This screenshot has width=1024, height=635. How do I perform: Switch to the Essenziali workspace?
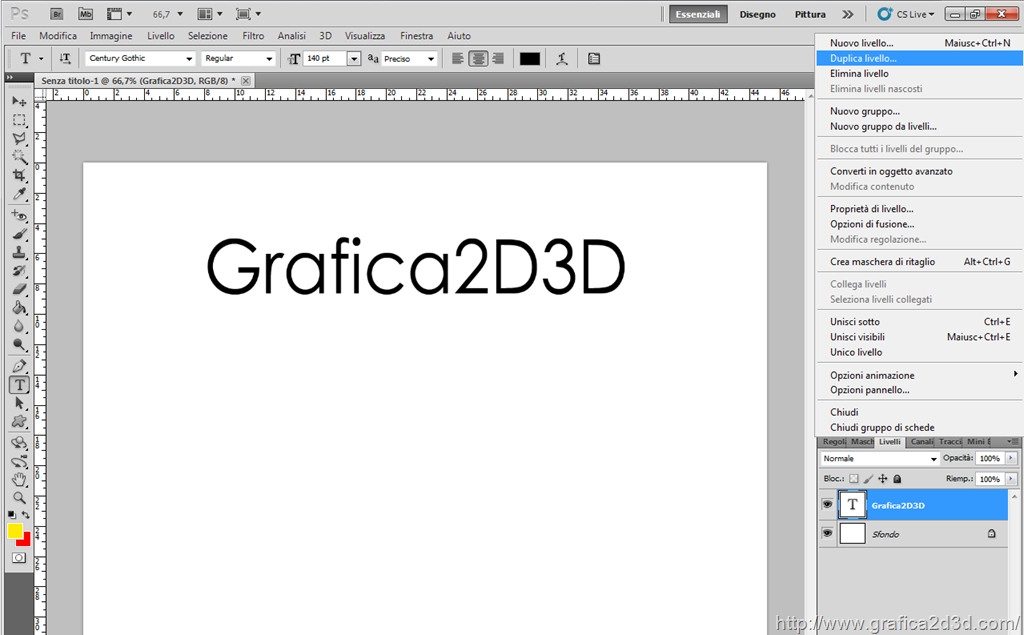click(x=698, y=14)
